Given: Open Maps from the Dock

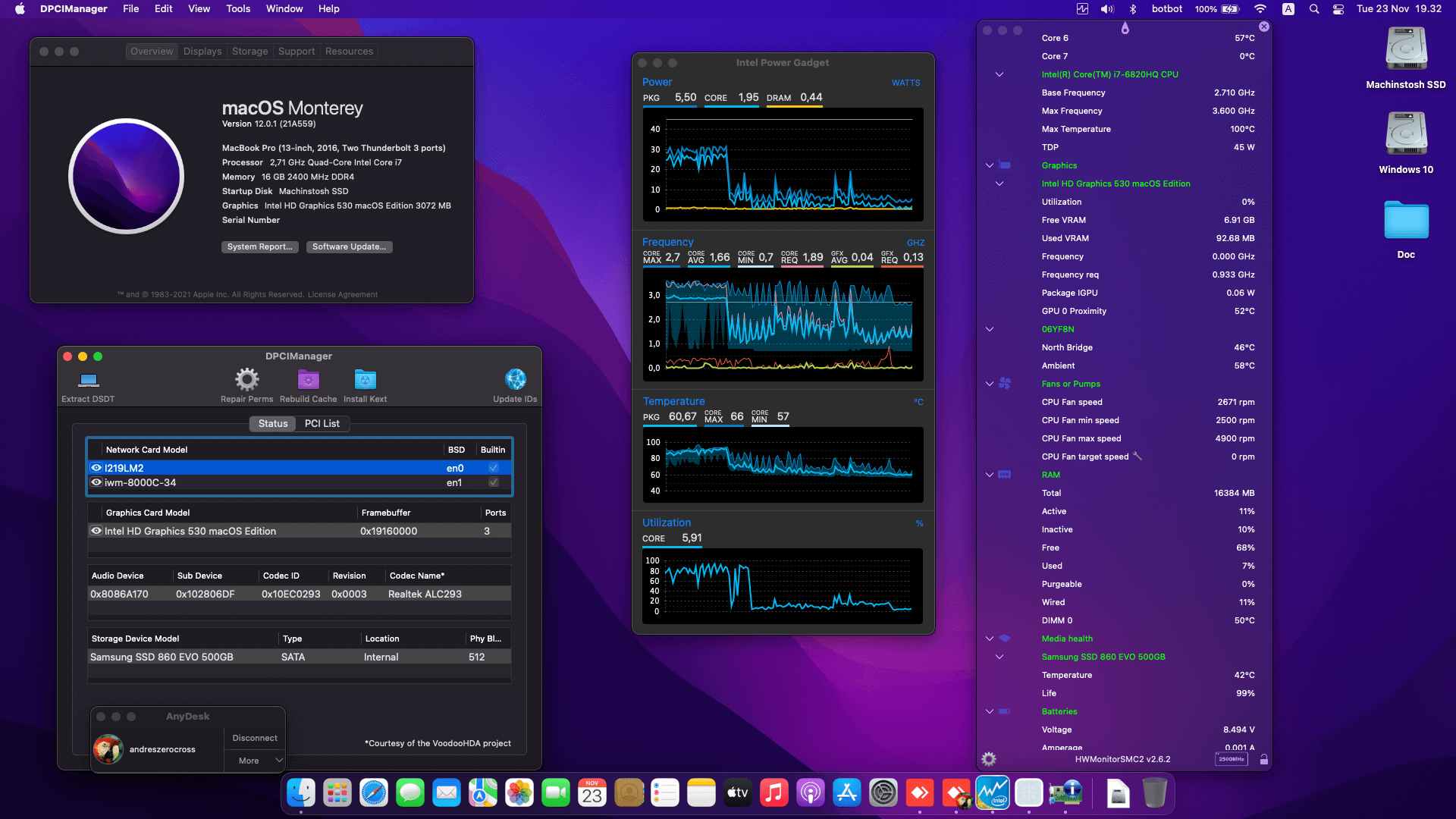Looking at the screenshot, I should 483,793.
